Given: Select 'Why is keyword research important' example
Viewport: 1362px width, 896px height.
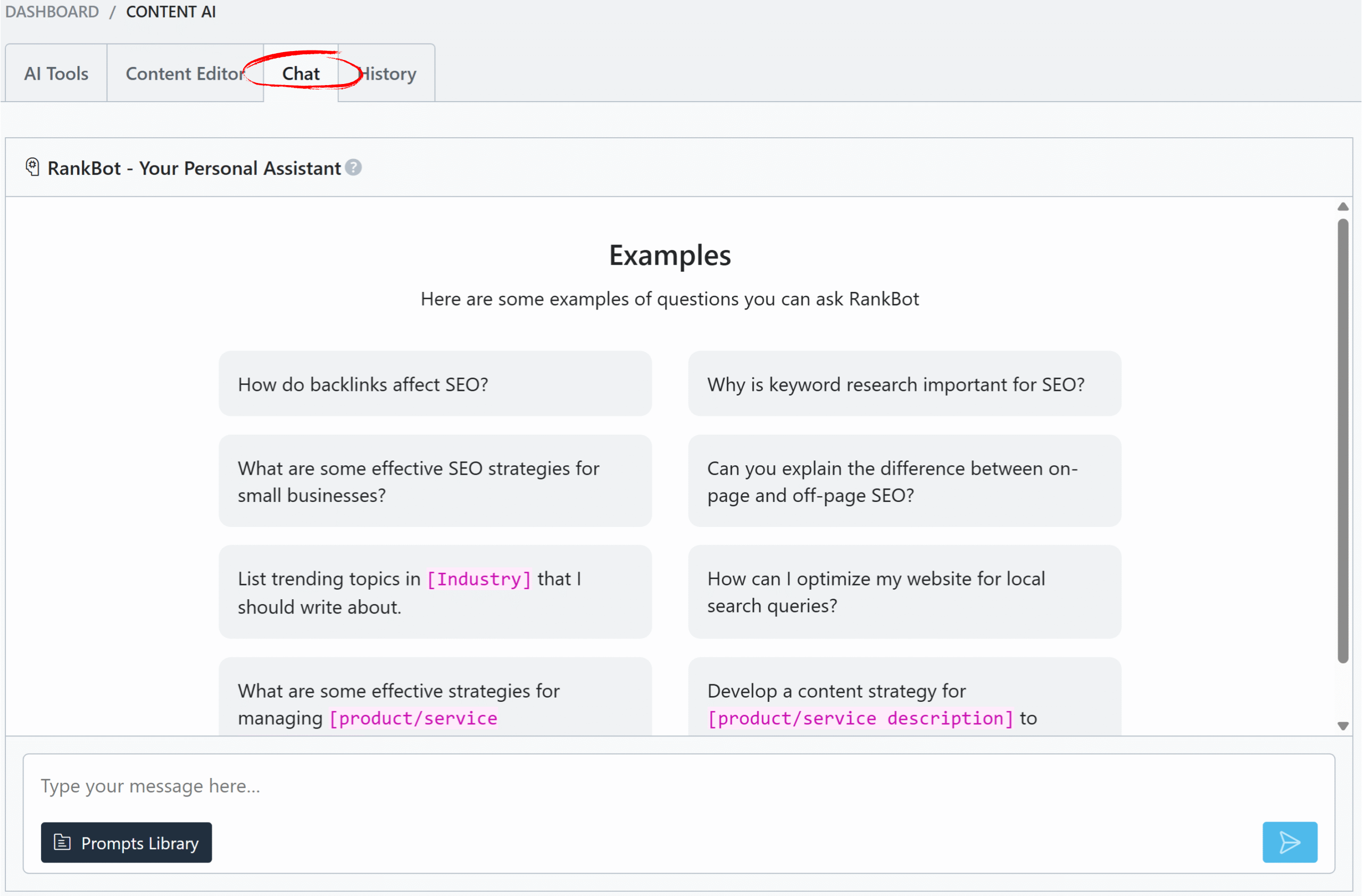Looking at the screenshot, I should click(x=904, y=384).
